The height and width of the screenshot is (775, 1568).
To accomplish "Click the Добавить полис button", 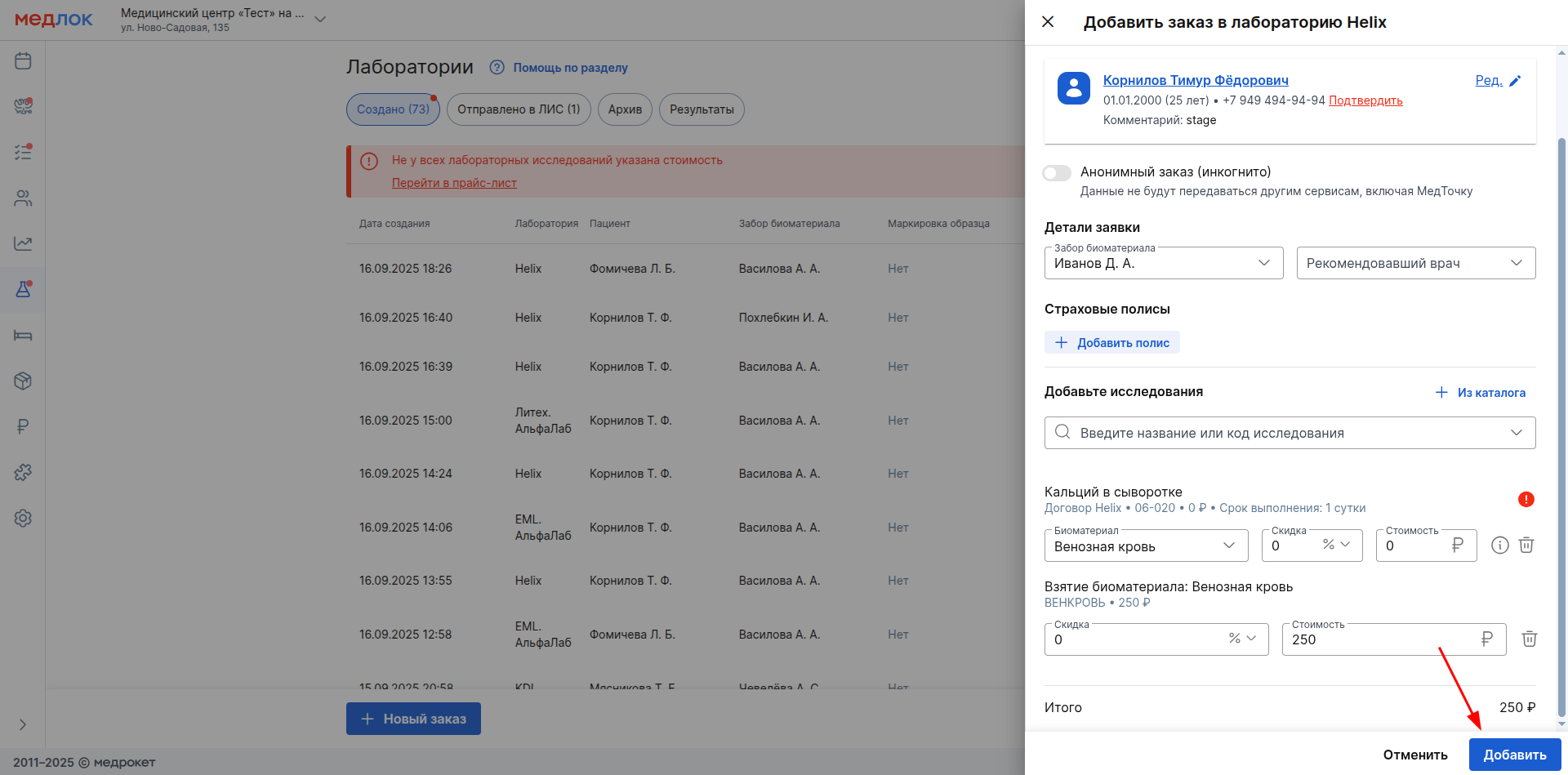I will tap(1112, 343).
